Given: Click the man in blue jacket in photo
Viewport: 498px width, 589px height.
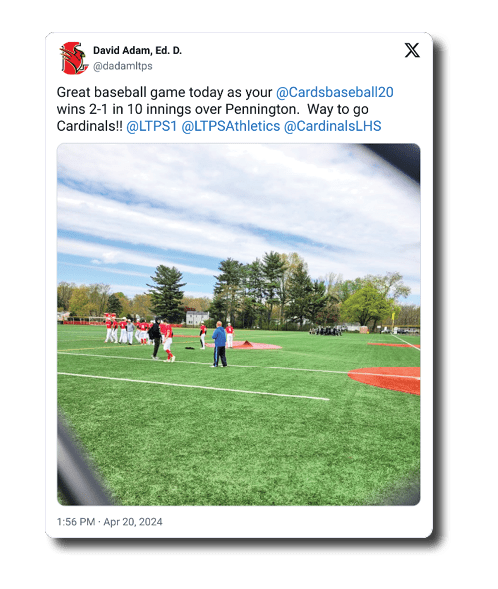Looking at the screenshot, I should tap(219, 344).
